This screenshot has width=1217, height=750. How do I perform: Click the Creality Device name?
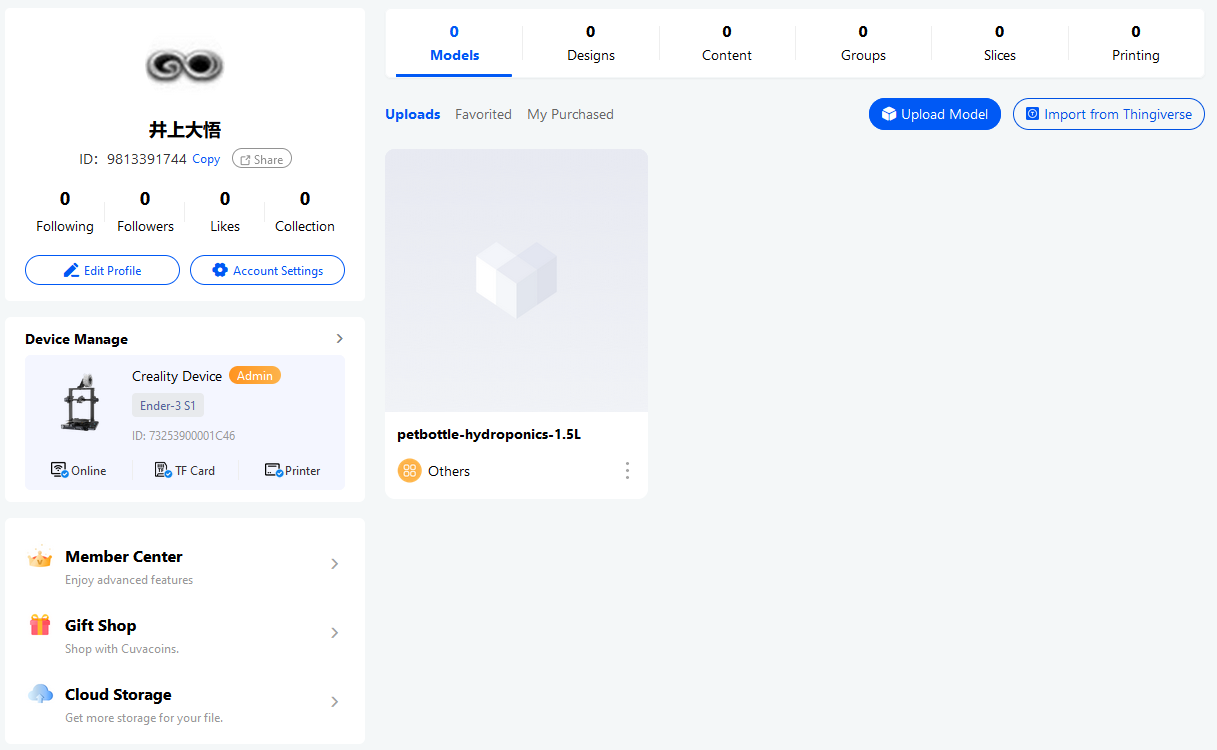point(177,376)
